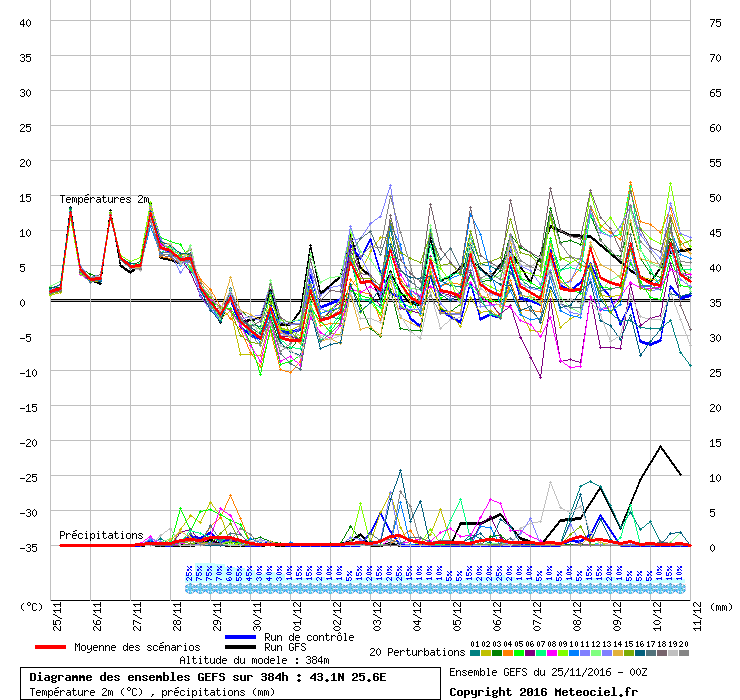Image resolution: width=740 pixels, height=700 pixels.
Task: Click the 11/12 end date label
Action: (x=698, y=616)
